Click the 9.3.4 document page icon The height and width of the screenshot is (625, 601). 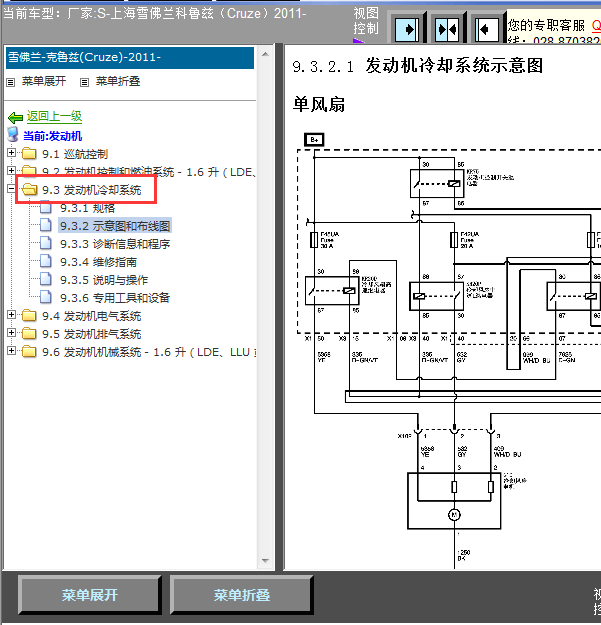point(45,261)
